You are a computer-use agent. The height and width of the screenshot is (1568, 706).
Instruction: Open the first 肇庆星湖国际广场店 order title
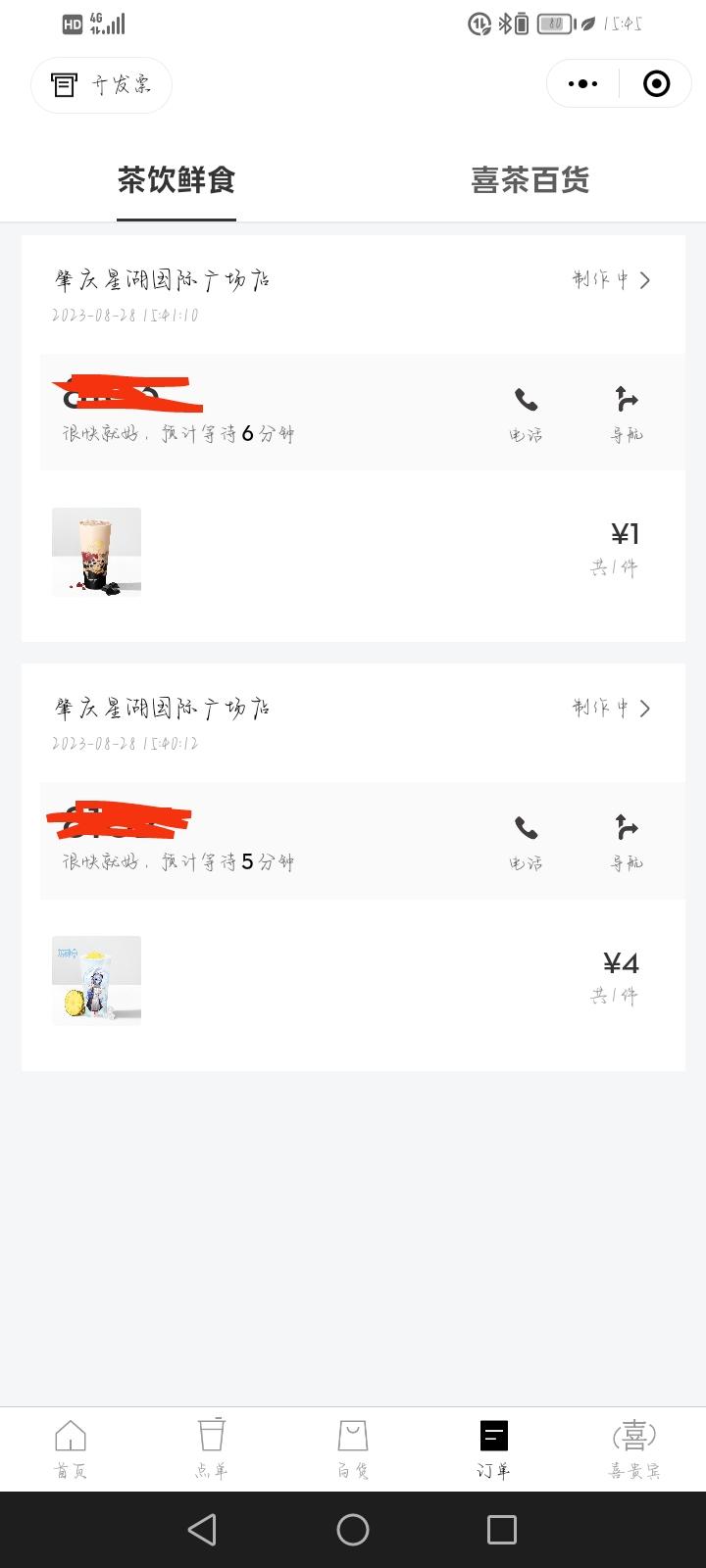(x=163, y=280)
